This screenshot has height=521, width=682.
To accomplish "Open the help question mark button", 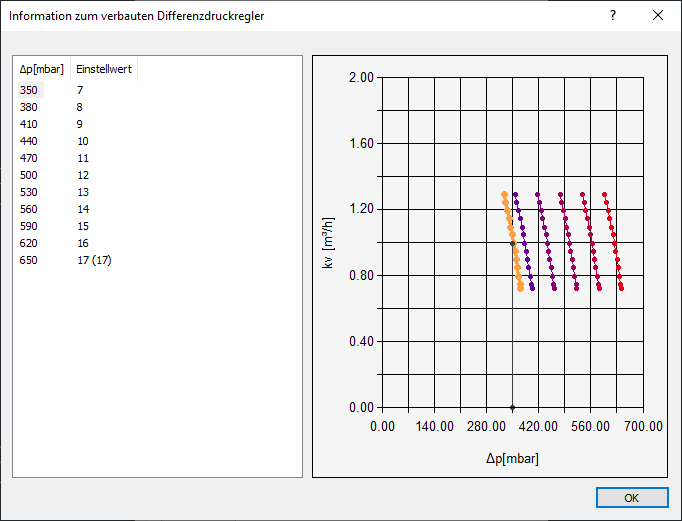I will tap(613, 16).
